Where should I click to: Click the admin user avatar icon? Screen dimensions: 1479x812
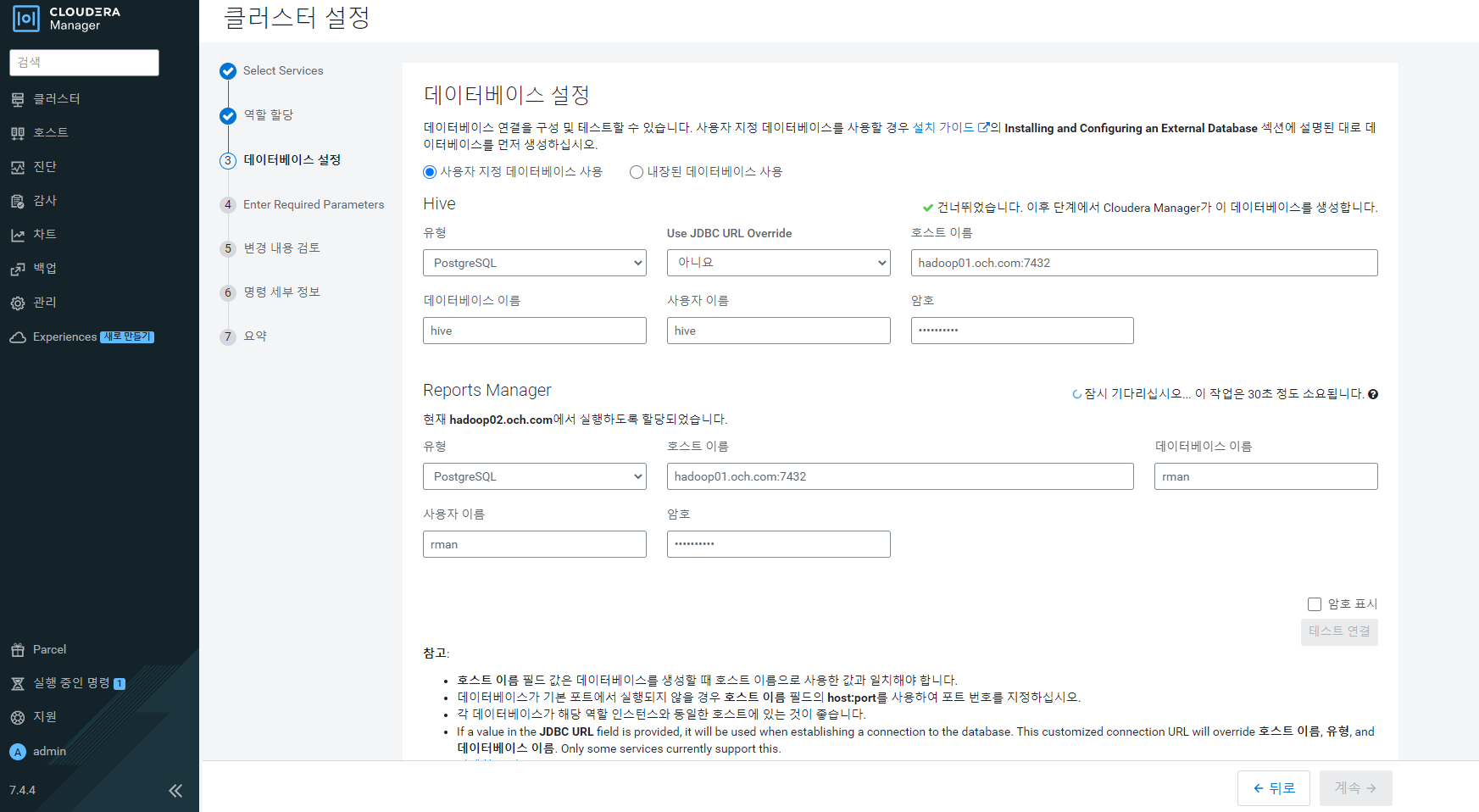(x=18, y=752)
